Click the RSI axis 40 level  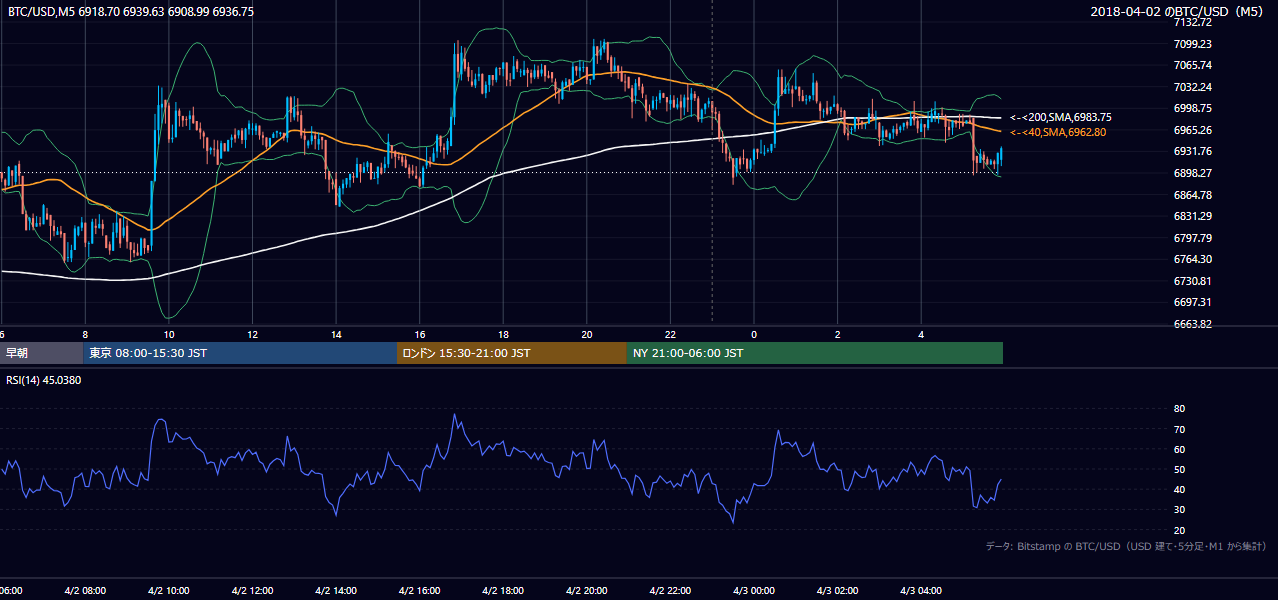[x=1179, y=490]
